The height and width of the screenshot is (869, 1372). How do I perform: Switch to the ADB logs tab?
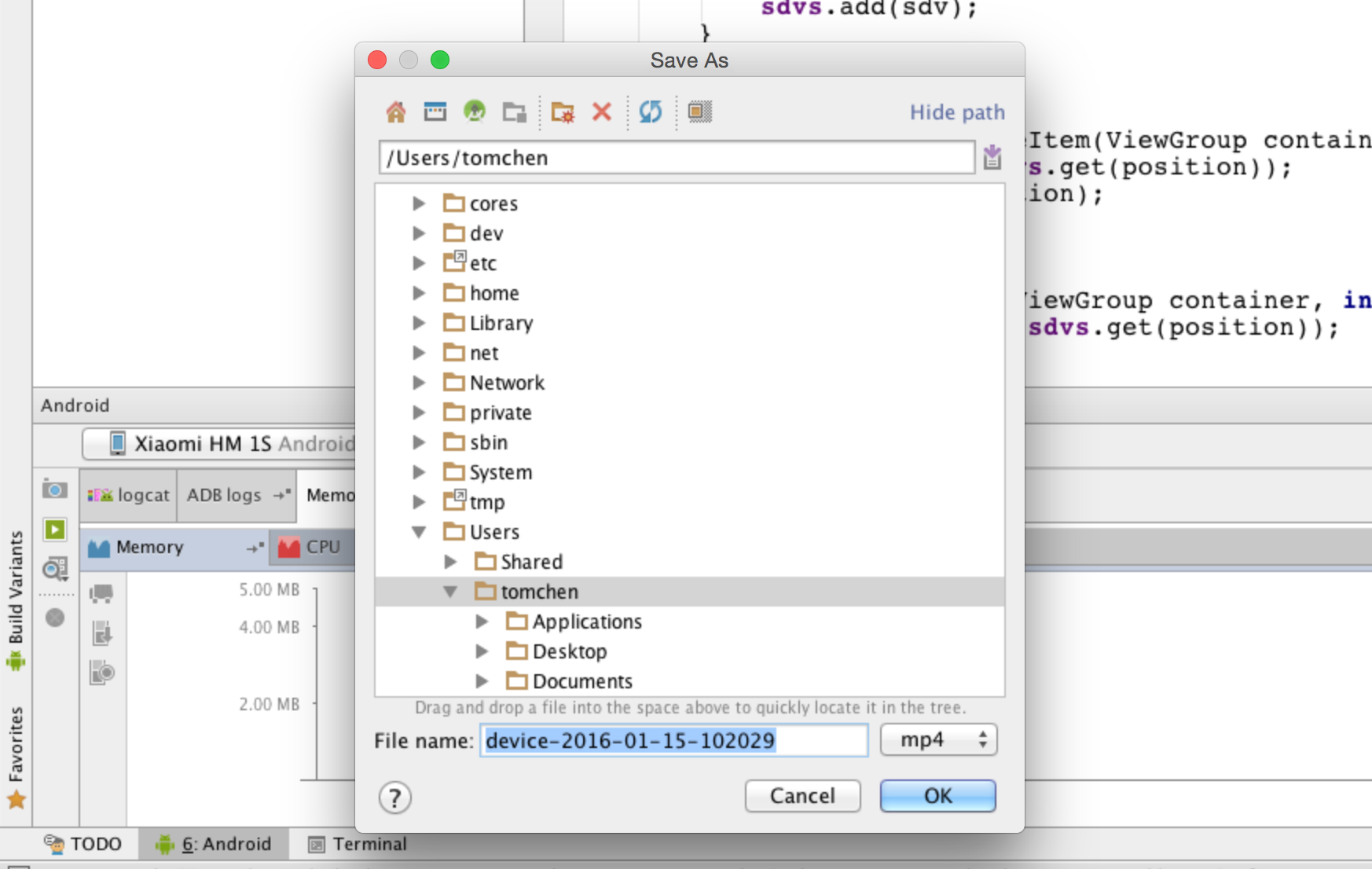tap(224, 495)
